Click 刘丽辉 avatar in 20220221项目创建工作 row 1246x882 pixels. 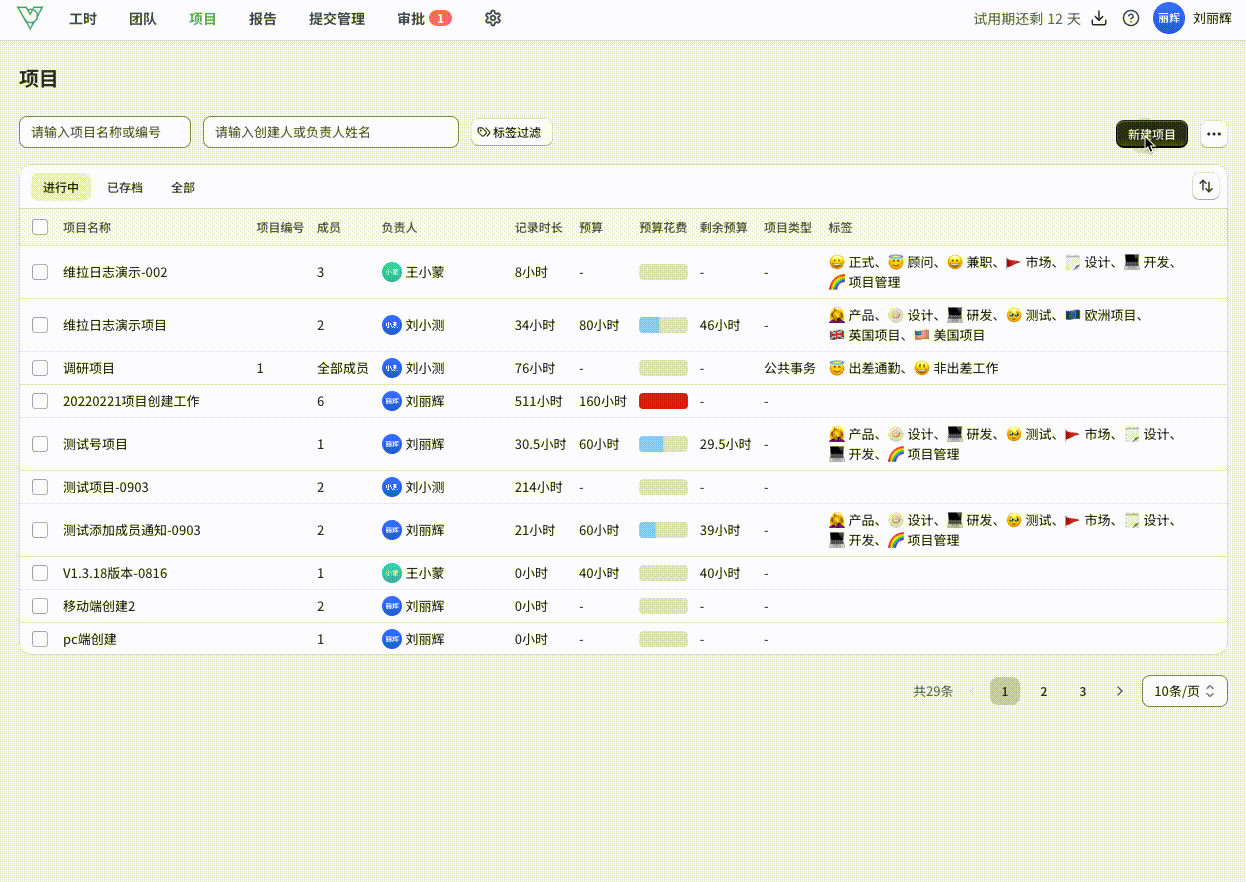[x=392, y=401]
